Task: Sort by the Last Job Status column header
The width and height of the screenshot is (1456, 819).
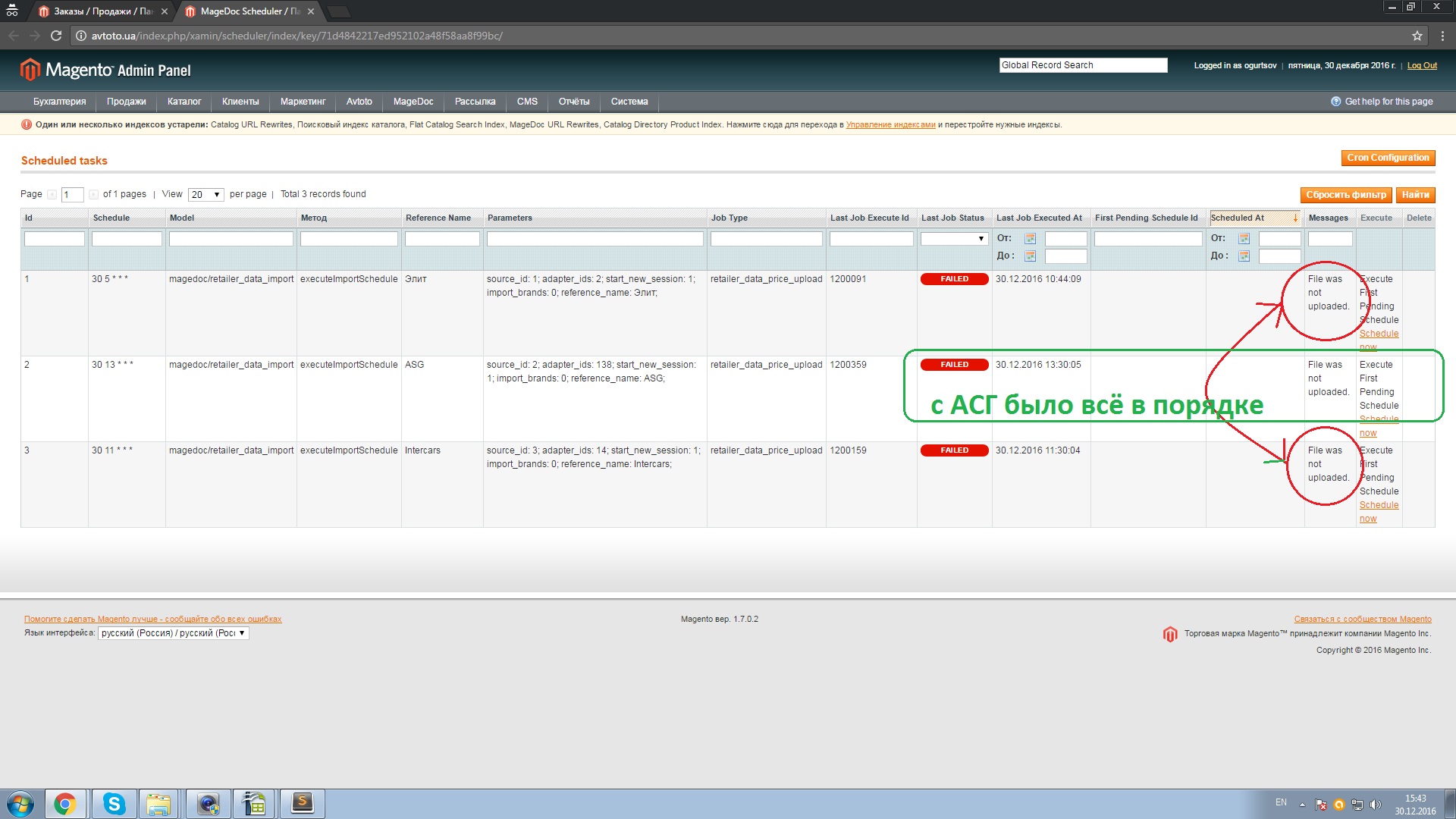Action: point(952,218)
